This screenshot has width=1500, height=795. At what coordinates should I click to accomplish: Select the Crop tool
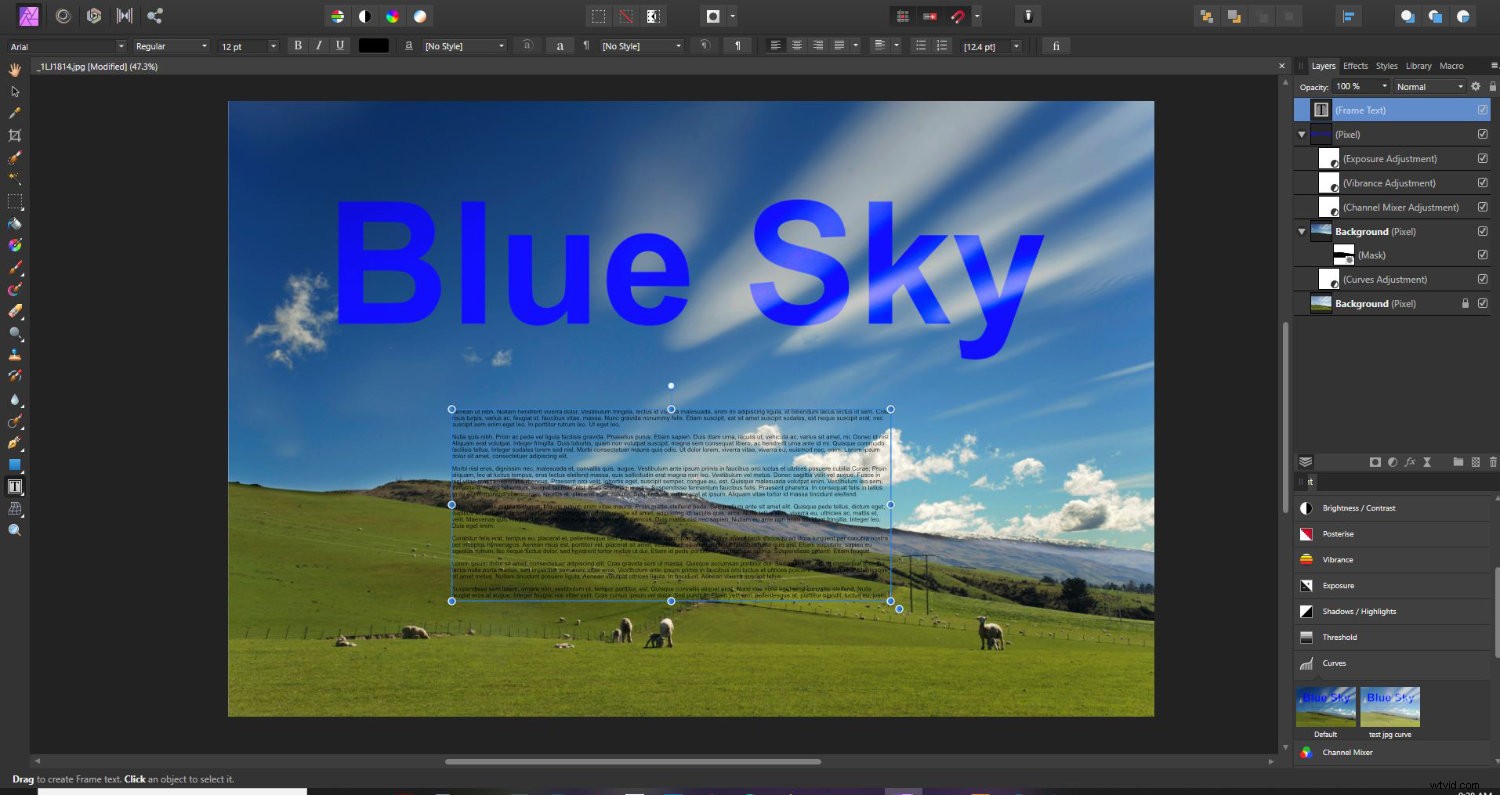14,135
